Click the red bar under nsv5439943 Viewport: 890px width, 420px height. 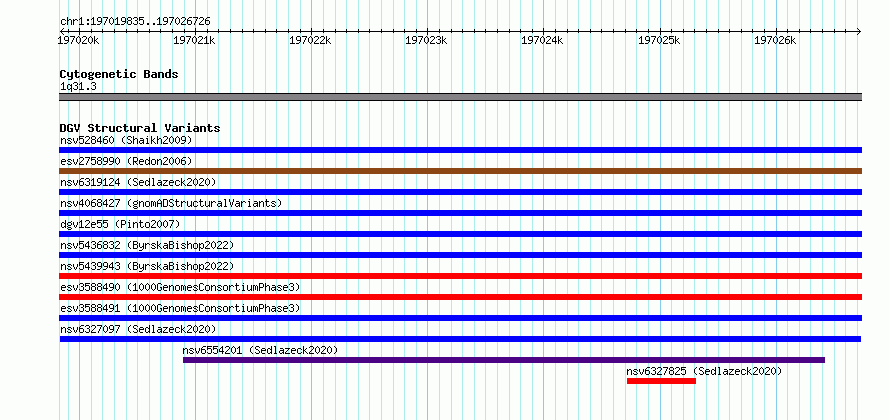point(460,276)
